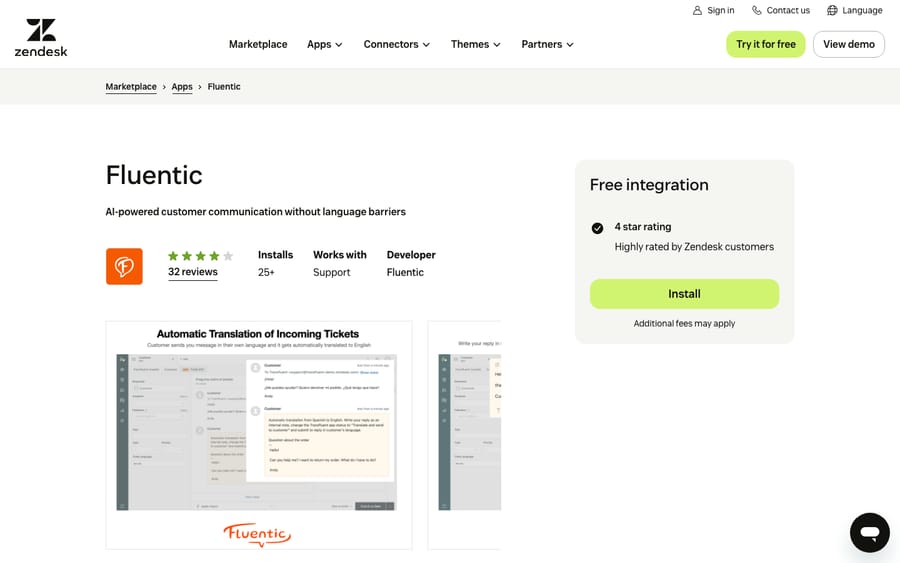Click the 'Free integration' heading
The image size is (900, 563).
(649, 185)
